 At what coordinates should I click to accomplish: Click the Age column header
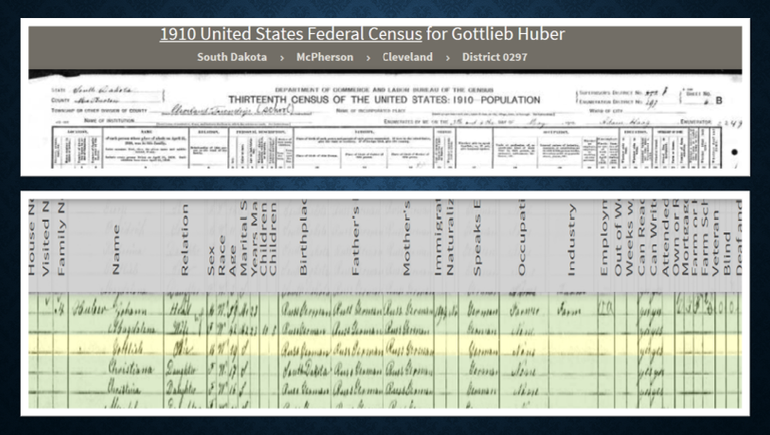(x=233, y=260)
